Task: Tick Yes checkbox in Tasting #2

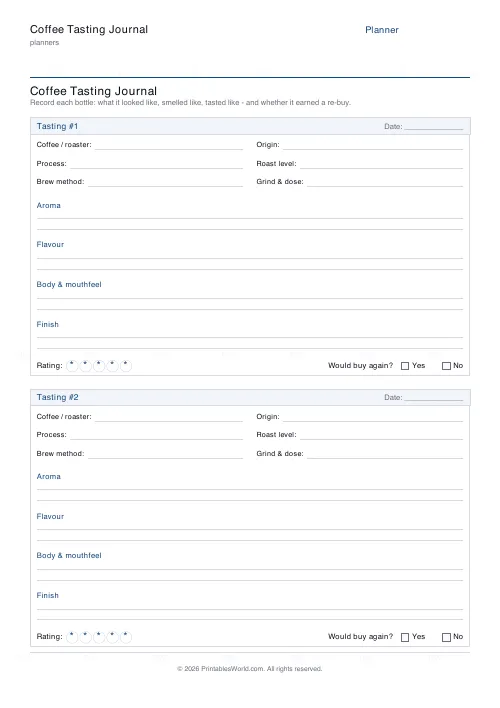Action: pos(405,637)
